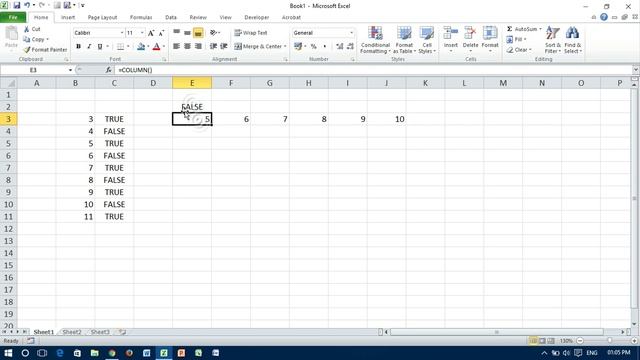
Task: Align text left
Action: pyautogui.click(x=176, y=47)
